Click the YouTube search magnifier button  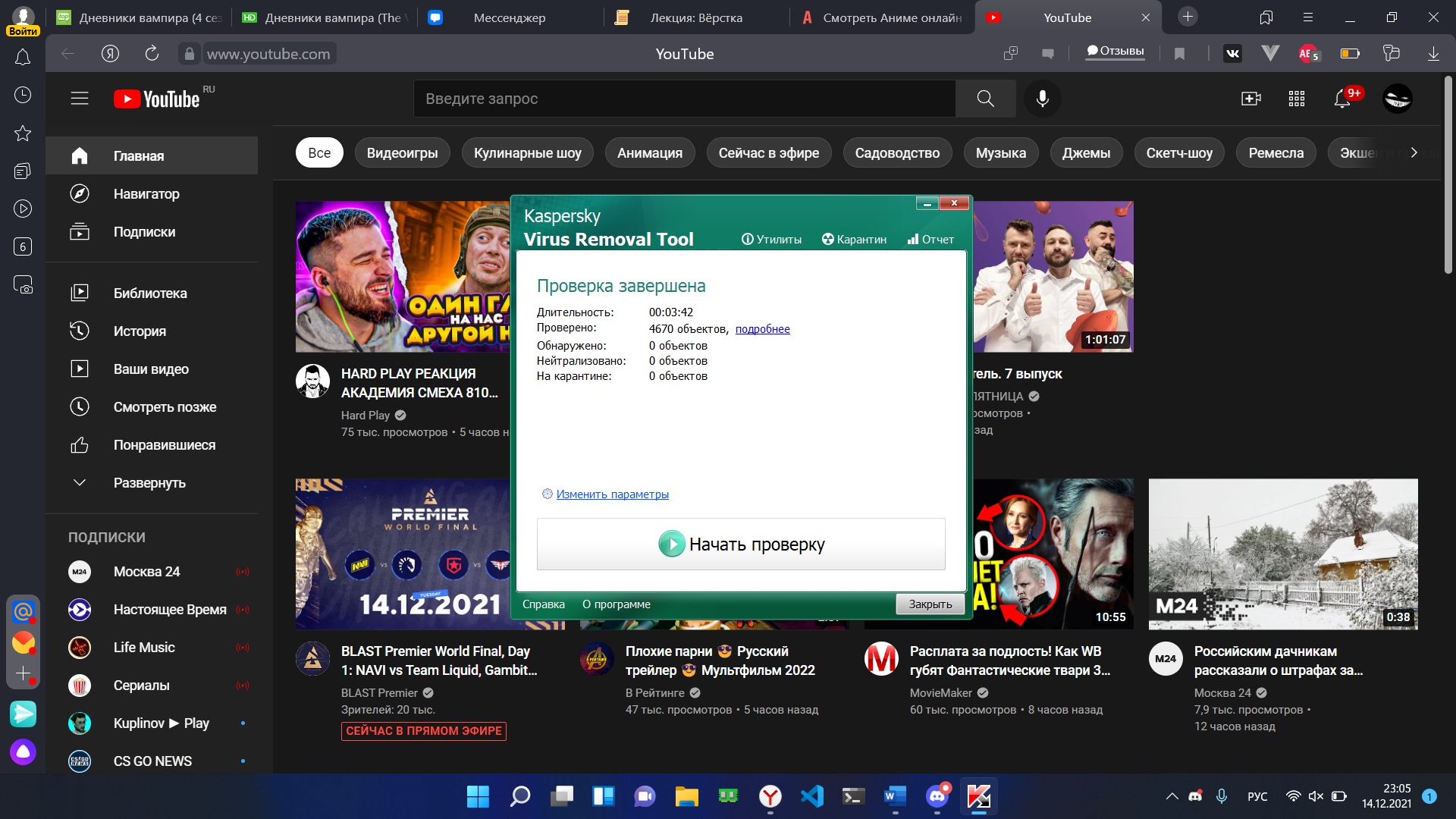click(x=985, y=99)
